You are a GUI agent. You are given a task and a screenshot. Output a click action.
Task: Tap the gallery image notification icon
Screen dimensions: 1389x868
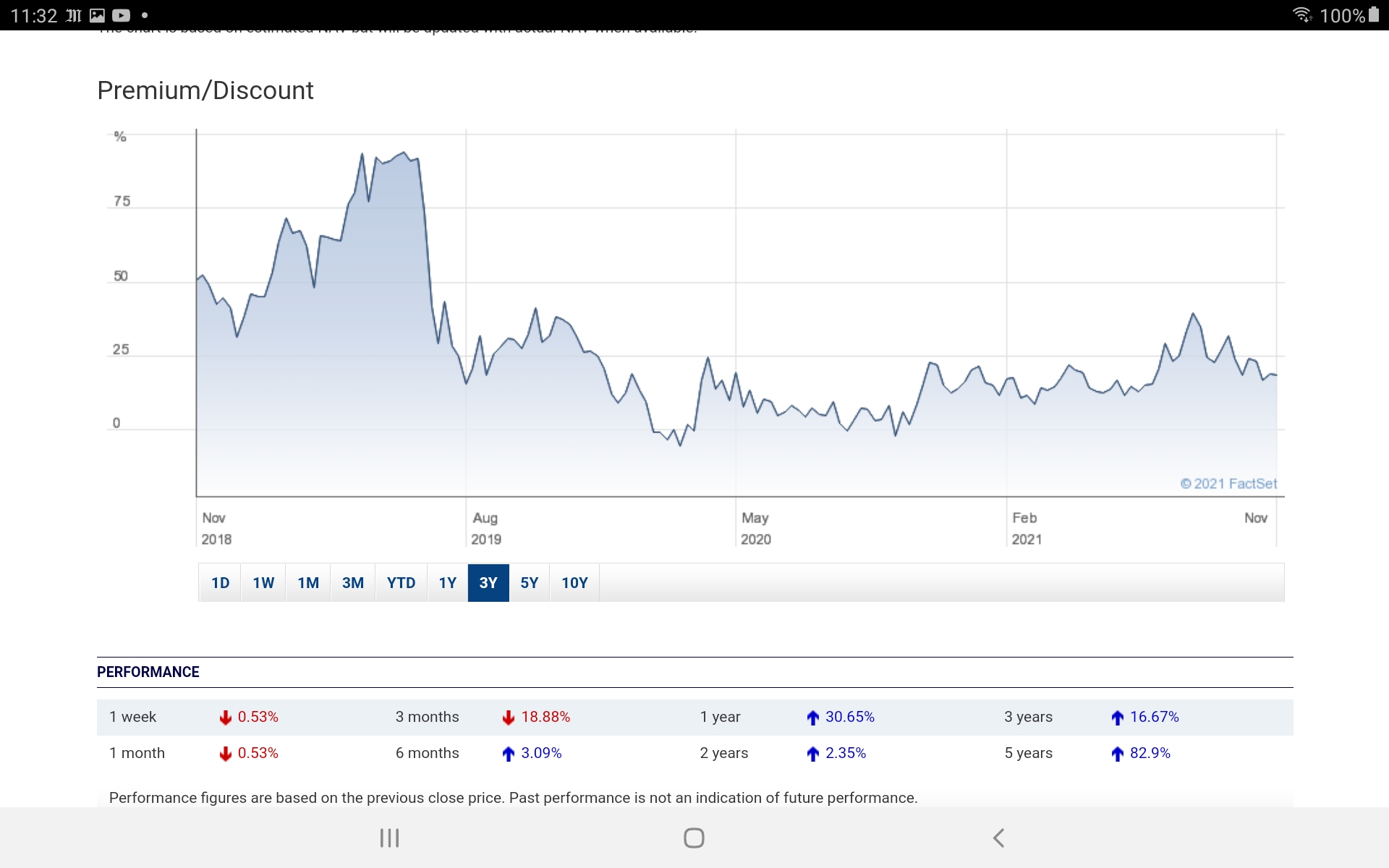(97, 15)
